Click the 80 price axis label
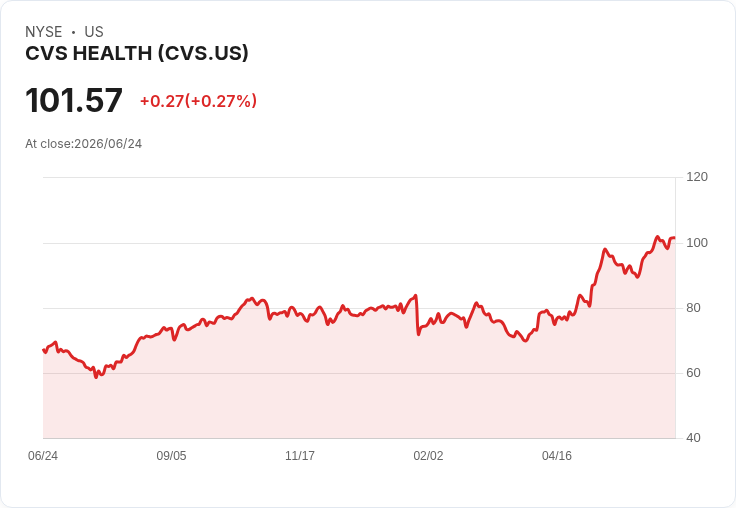This screenshot has width=736, height=508. [x=693, y=308]
